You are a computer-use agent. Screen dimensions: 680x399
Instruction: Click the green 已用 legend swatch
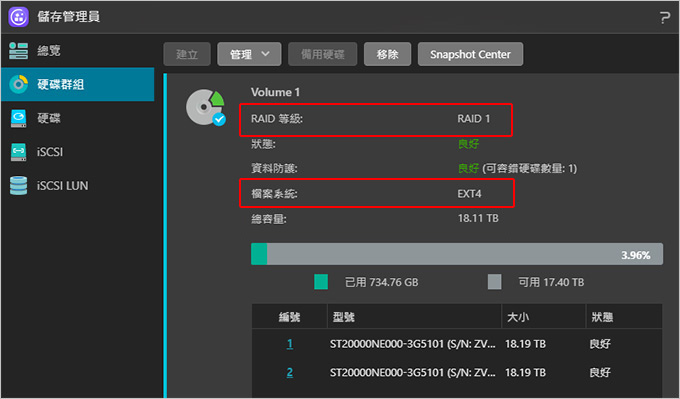coord(321,282)
